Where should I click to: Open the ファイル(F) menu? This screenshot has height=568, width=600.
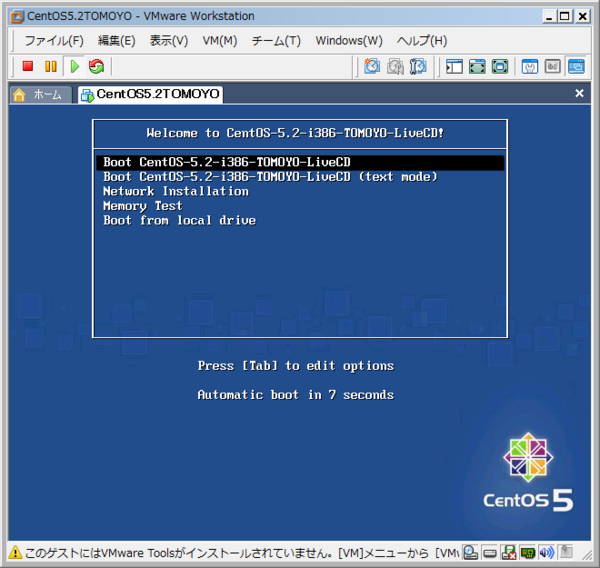(x=54, y=41)
